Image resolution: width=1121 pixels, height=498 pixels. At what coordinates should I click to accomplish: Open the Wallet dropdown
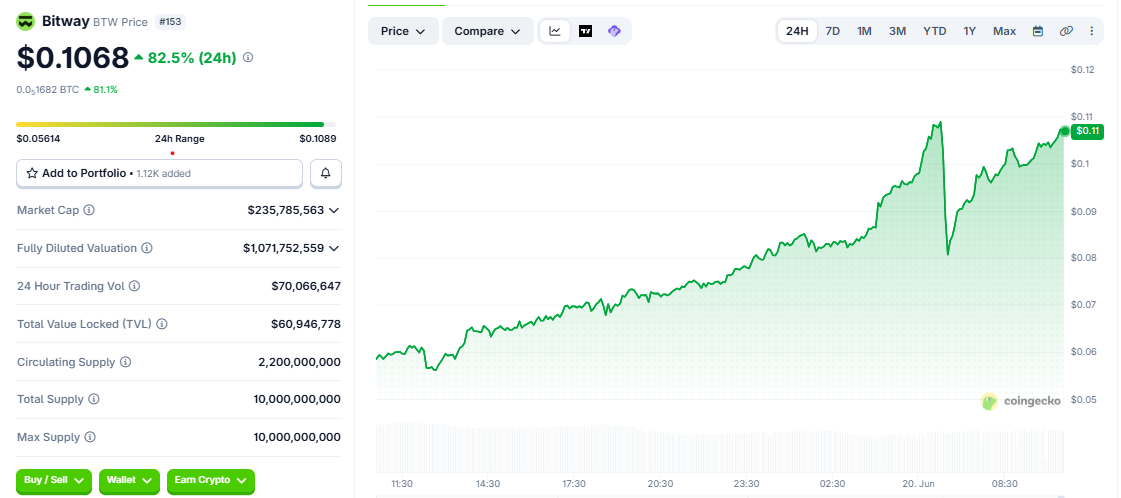[129, 481]
